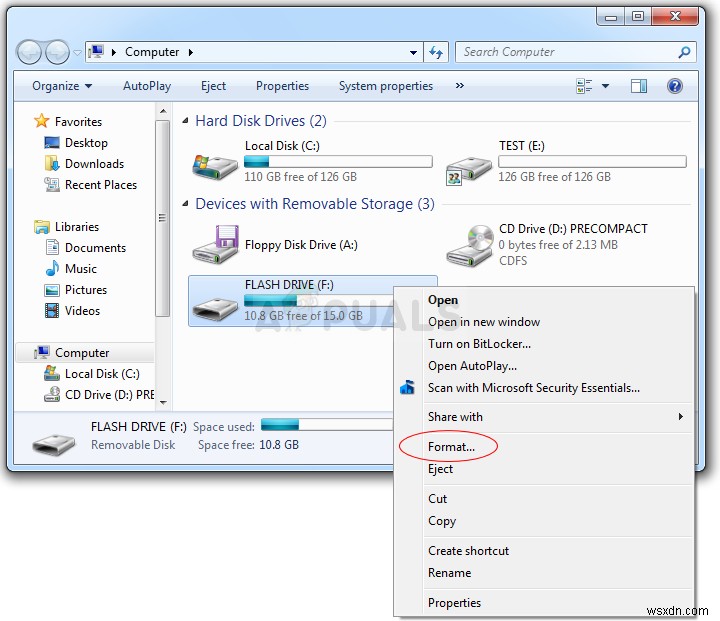The width and height of the screenshot is (720, 621).
Task: Click the refresh icon beside address bar
Action: [436, 52]
